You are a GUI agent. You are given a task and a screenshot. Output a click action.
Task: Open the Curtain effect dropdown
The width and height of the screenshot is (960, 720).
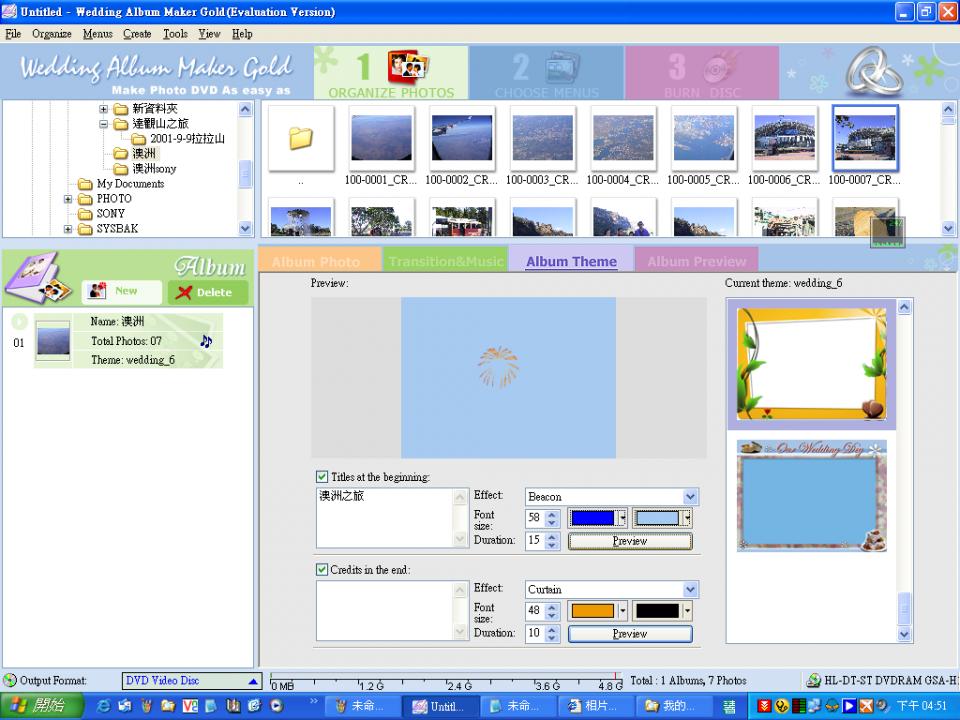click(690, 590)
